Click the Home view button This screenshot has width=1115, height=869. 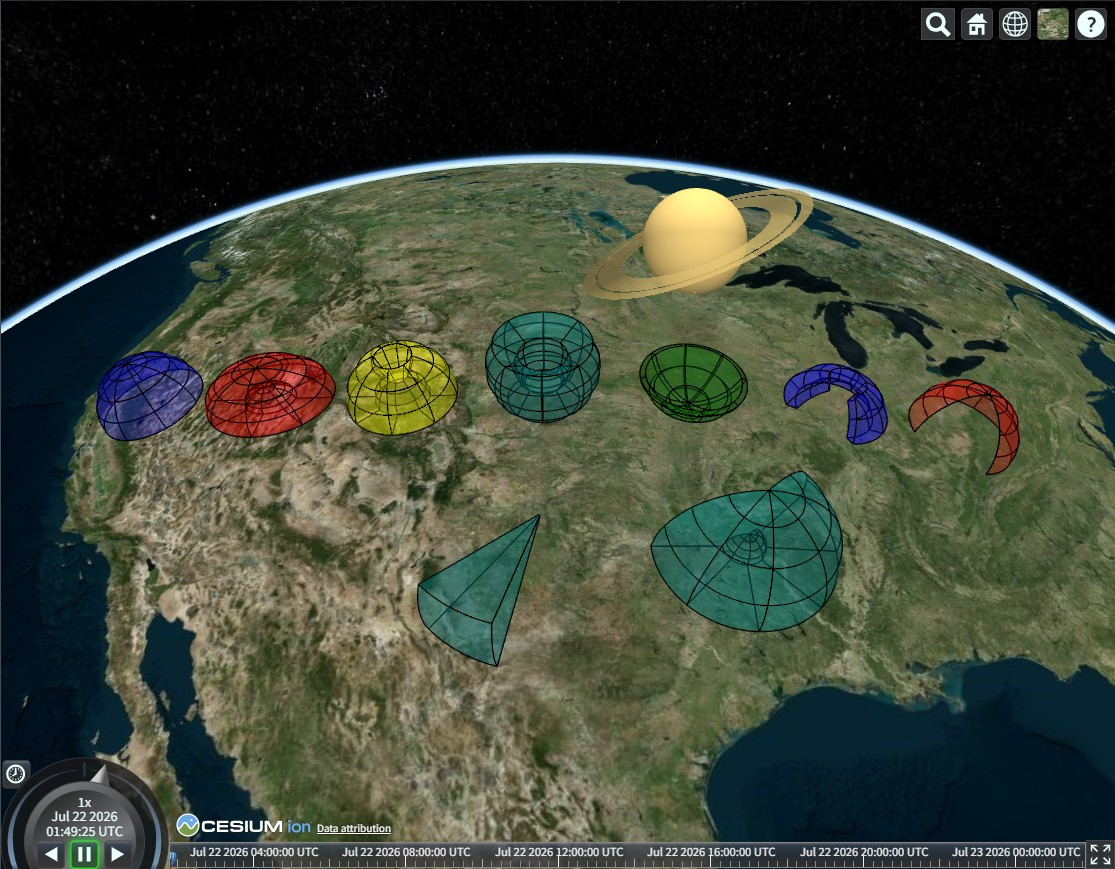(x=976, y=24)
